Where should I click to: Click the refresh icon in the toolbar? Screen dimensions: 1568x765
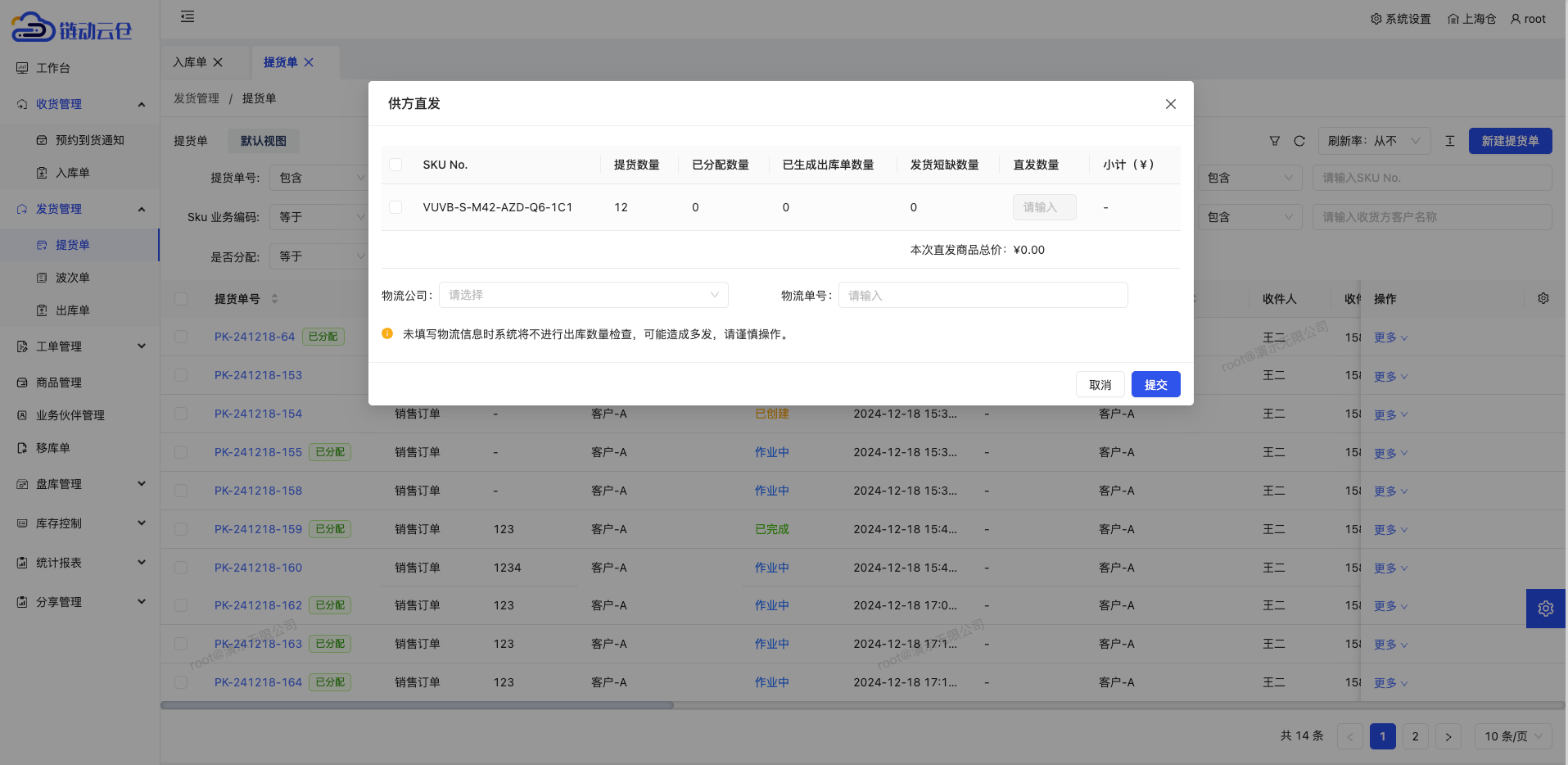[x=1299, y=141]
